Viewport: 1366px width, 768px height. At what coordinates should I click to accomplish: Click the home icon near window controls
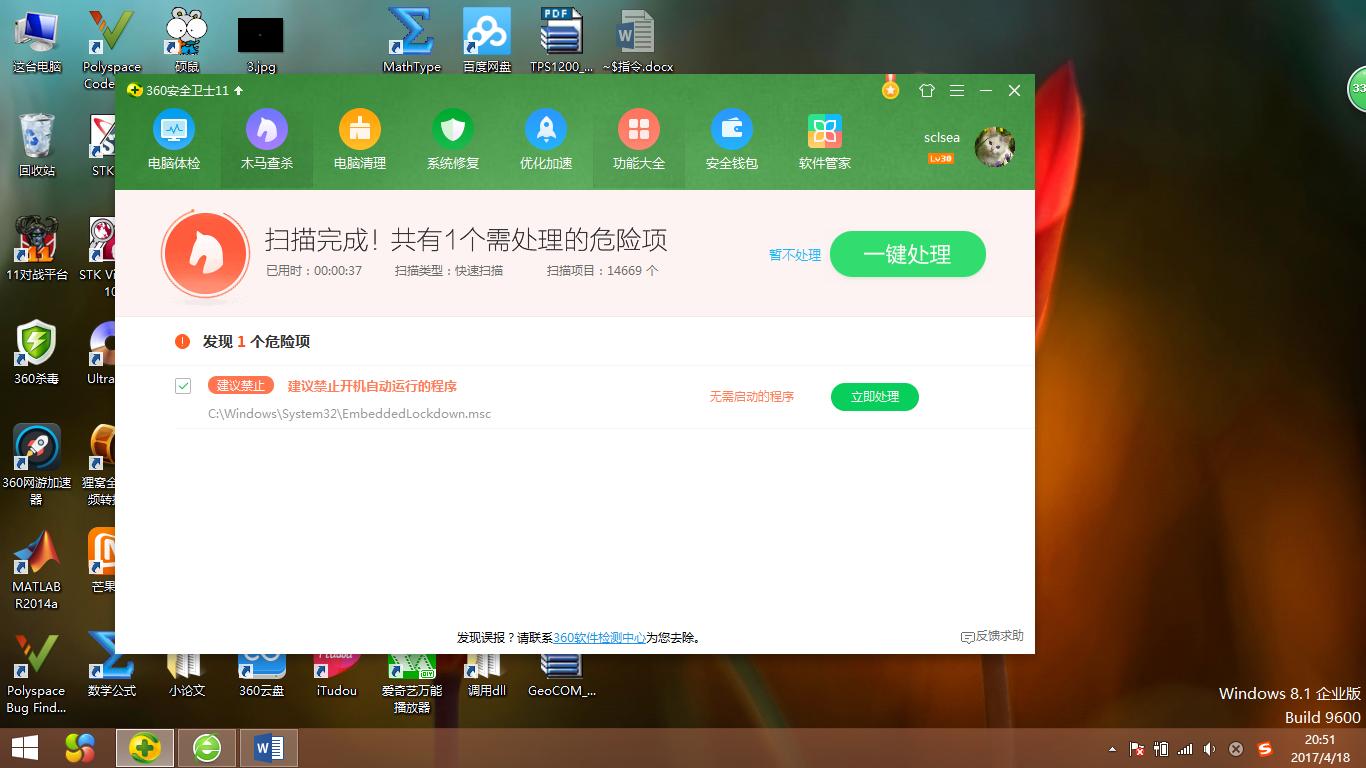click(x=926, y=90)
